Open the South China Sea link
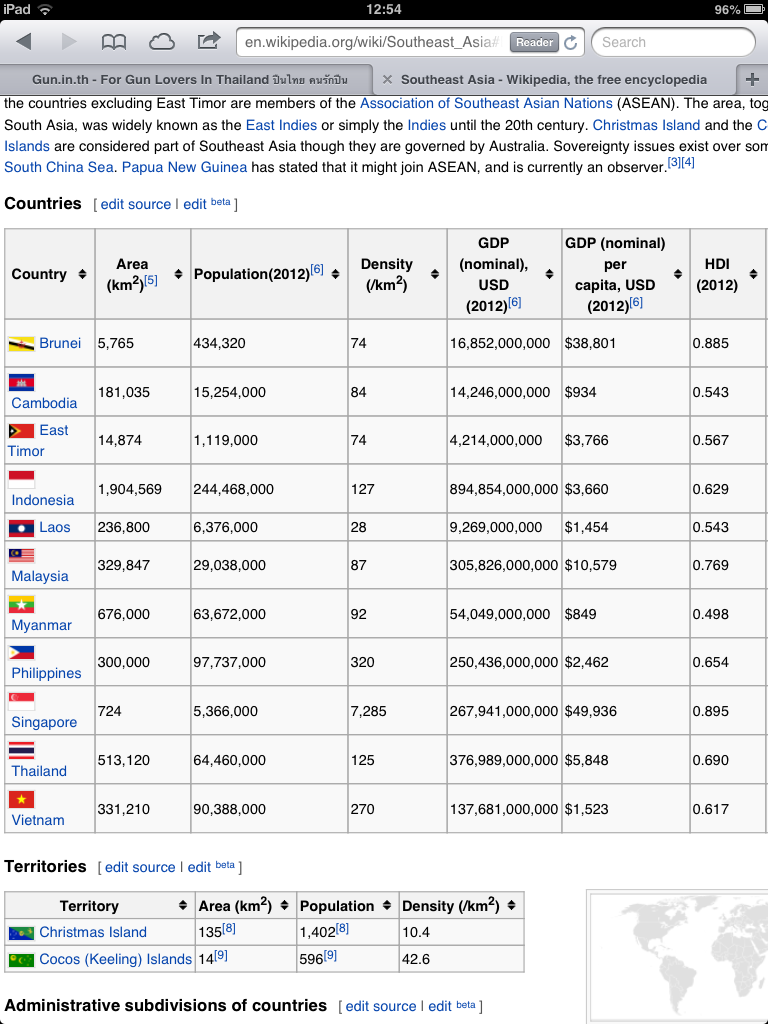The height and width of the screenshot is (1024, 768). click(59, 167)
